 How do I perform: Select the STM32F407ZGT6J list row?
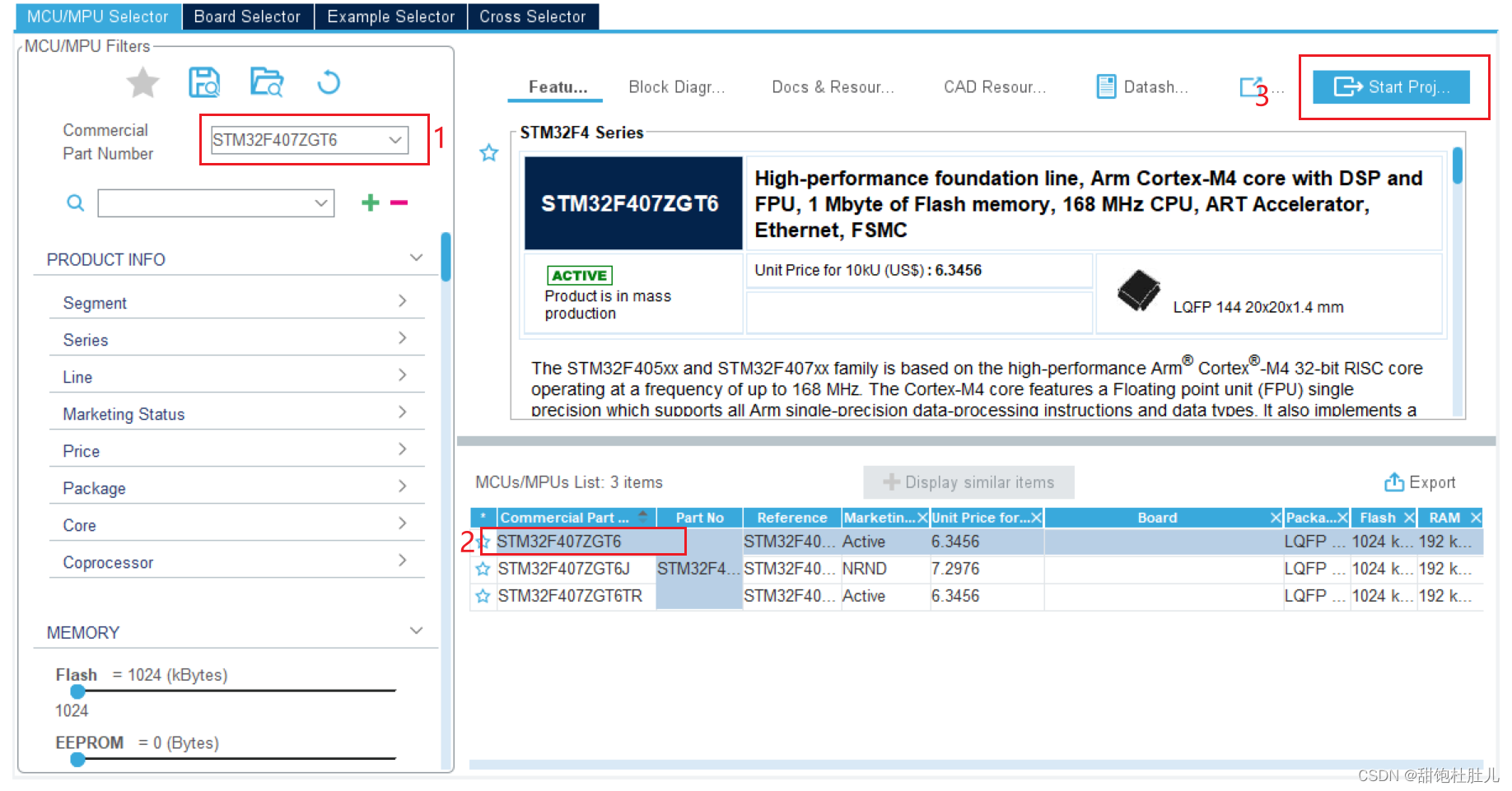pos(977,569)
